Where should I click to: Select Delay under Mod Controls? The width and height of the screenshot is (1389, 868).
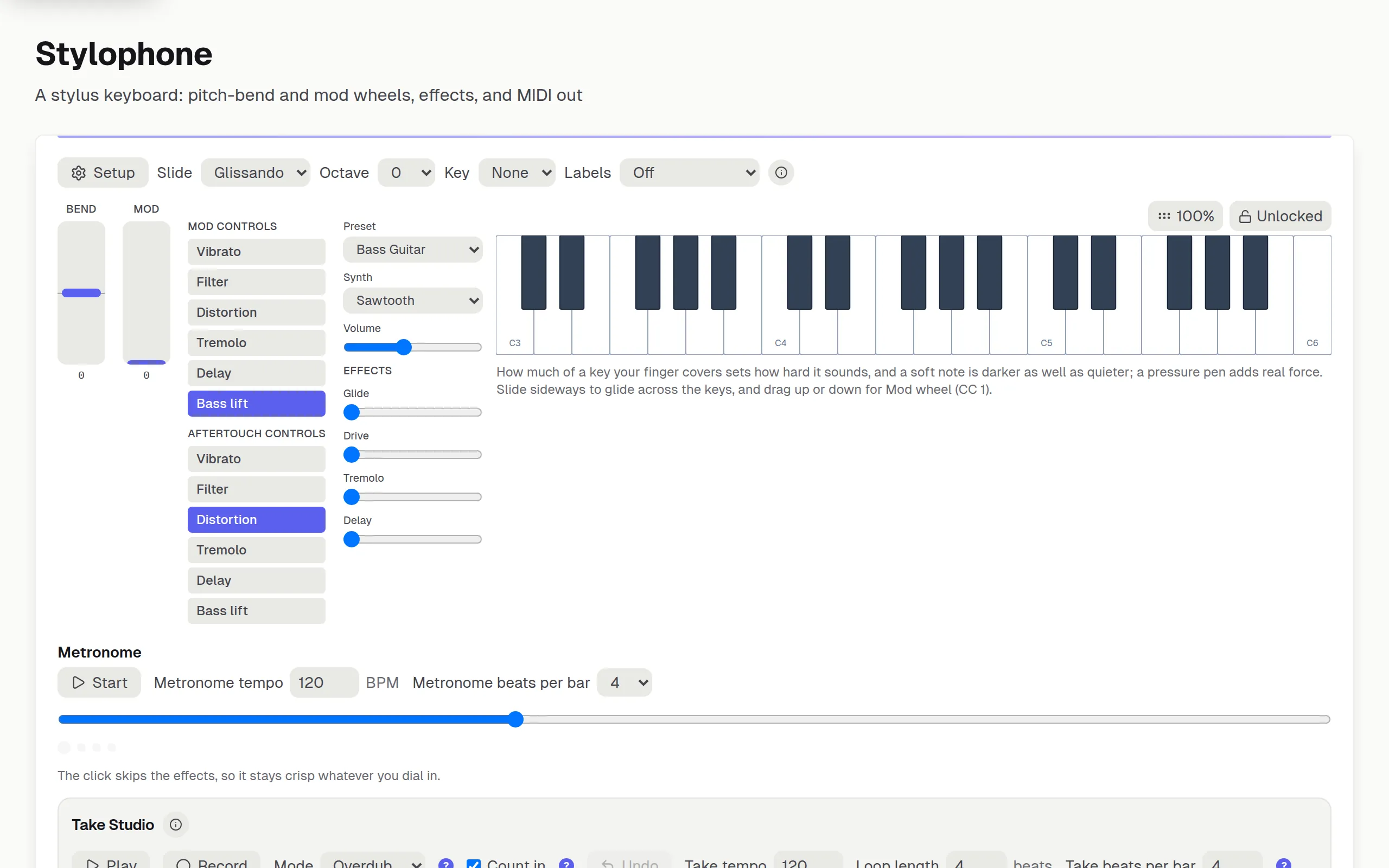pyautogui.click(x=257, y=374)
